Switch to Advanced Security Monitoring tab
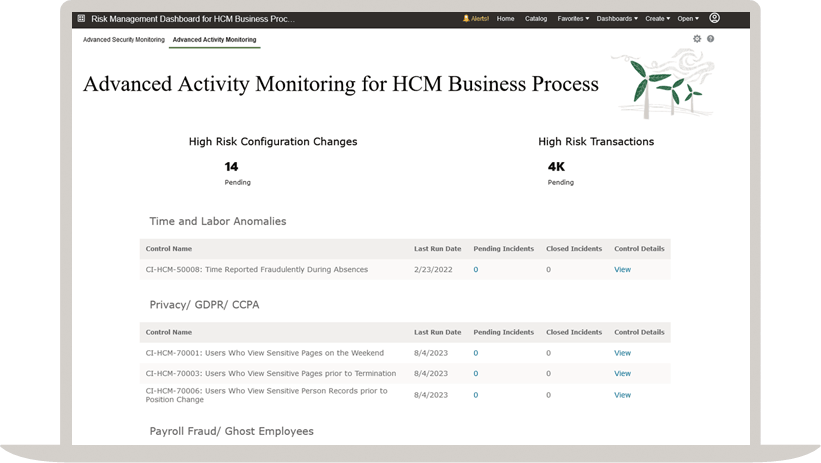This screenshot has width=821, height=463. tap(124, 40)
